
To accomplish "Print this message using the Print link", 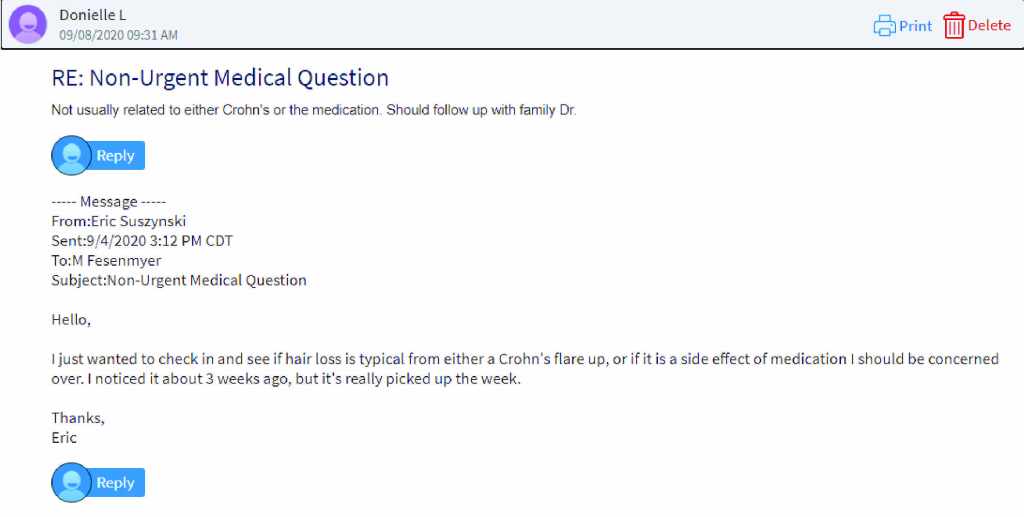I will (x=915, y=26).
